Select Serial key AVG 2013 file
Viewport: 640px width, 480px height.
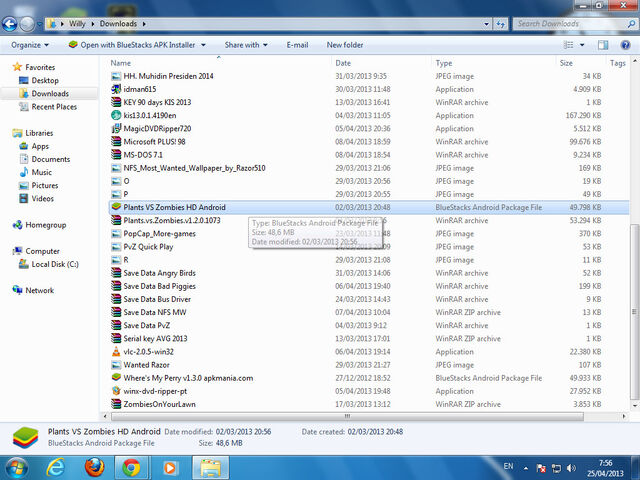[155, 338]
